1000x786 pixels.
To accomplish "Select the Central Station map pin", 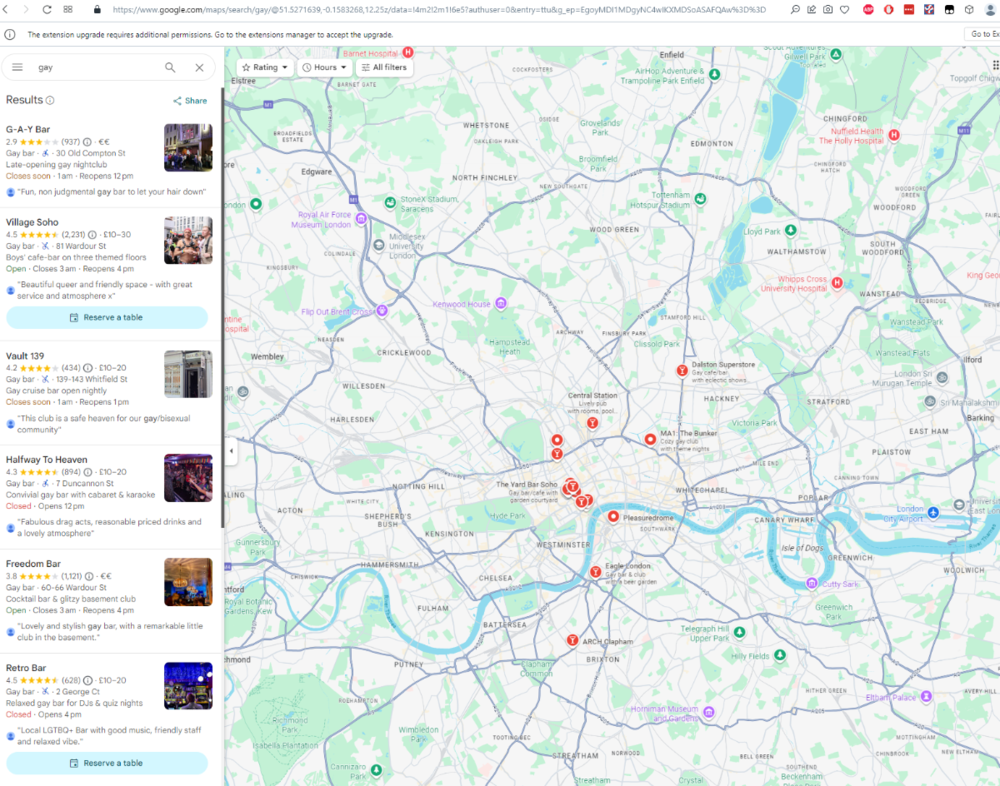I will [x=592, y=422].
